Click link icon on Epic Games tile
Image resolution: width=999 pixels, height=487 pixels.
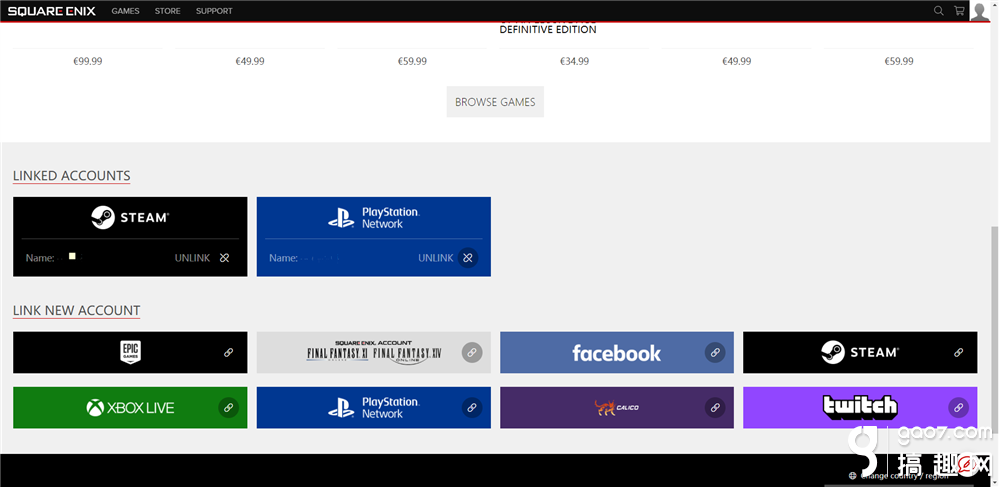click(228, 352)
